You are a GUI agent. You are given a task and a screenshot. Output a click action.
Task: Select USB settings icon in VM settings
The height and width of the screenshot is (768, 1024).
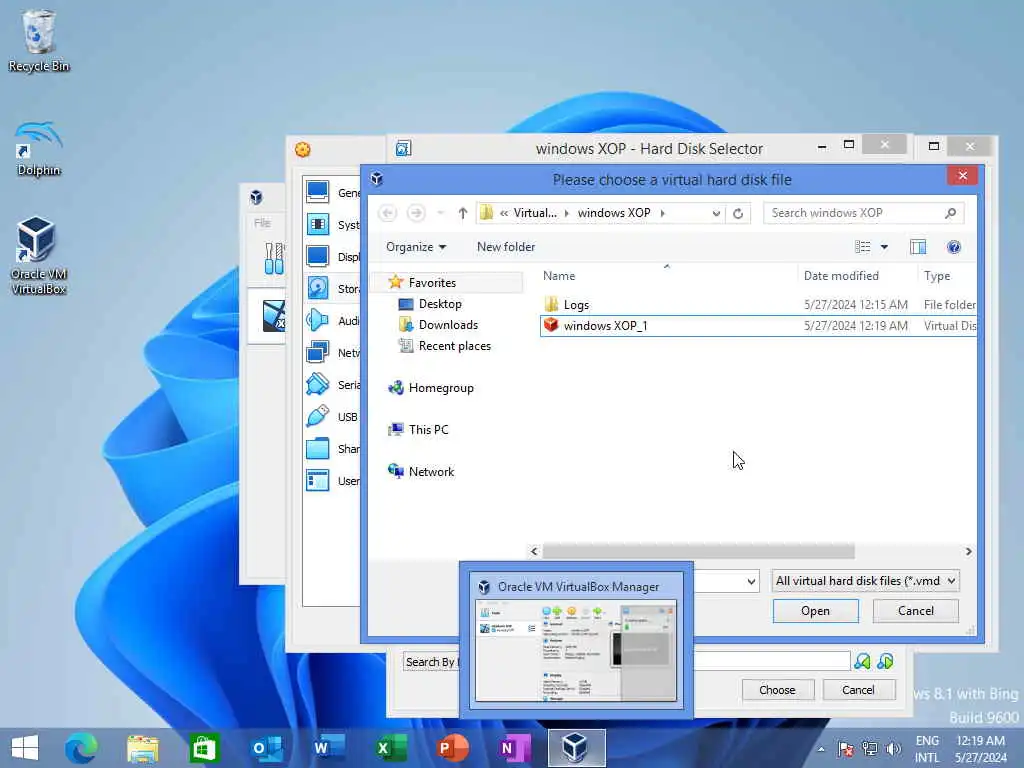click(x=318, y=416)
